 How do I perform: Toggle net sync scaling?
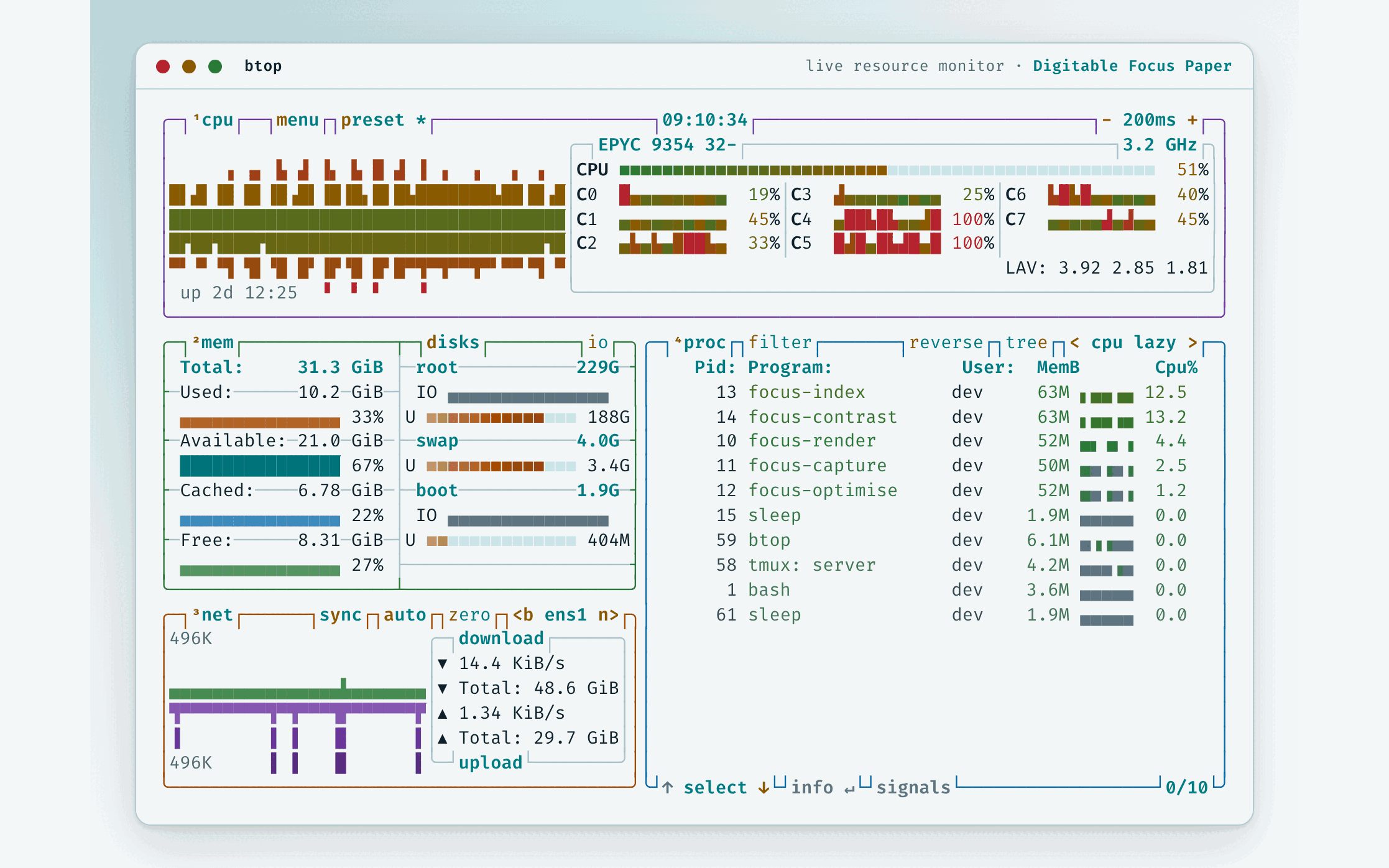340,615
